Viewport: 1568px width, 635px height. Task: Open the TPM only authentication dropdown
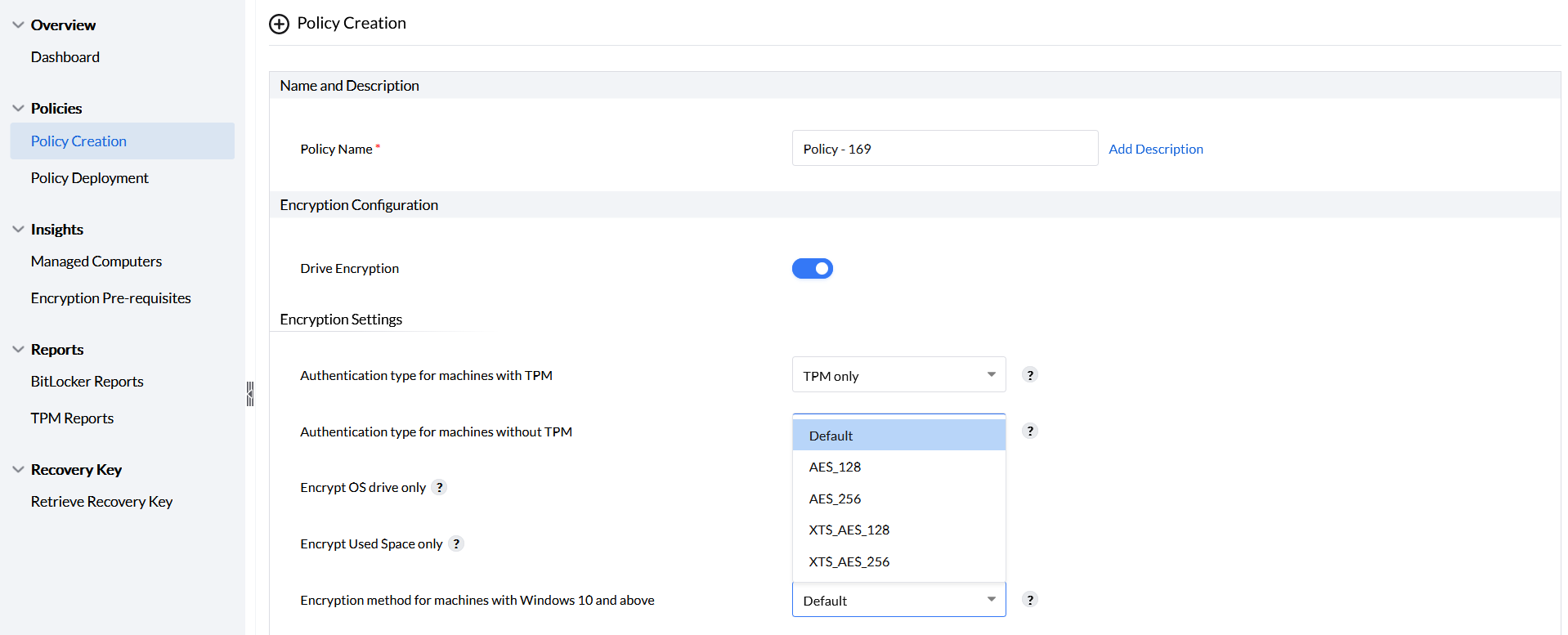(898, 375)
